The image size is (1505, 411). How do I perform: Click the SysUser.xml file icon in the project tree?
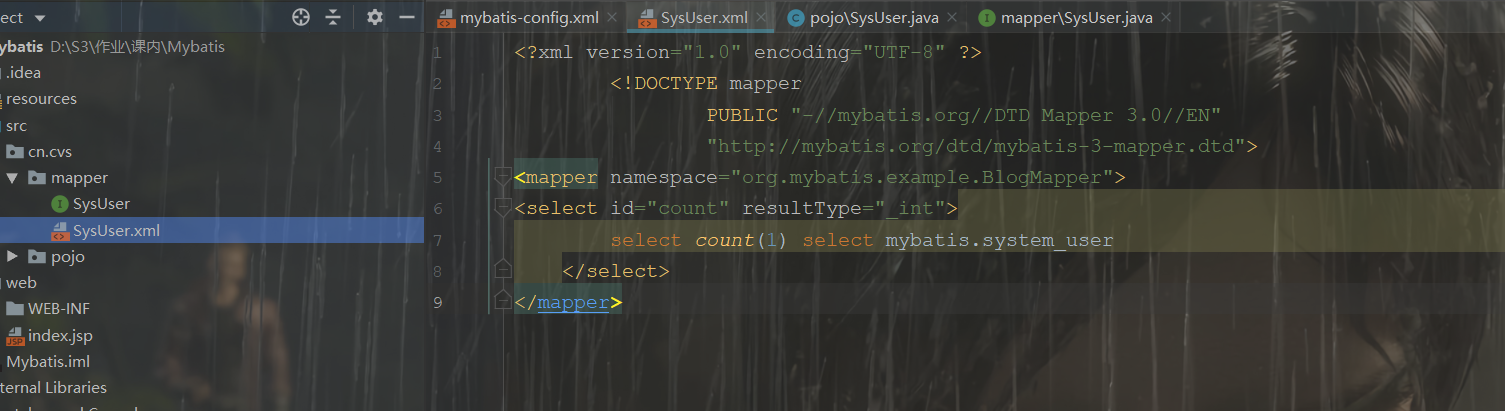point(60,231)
